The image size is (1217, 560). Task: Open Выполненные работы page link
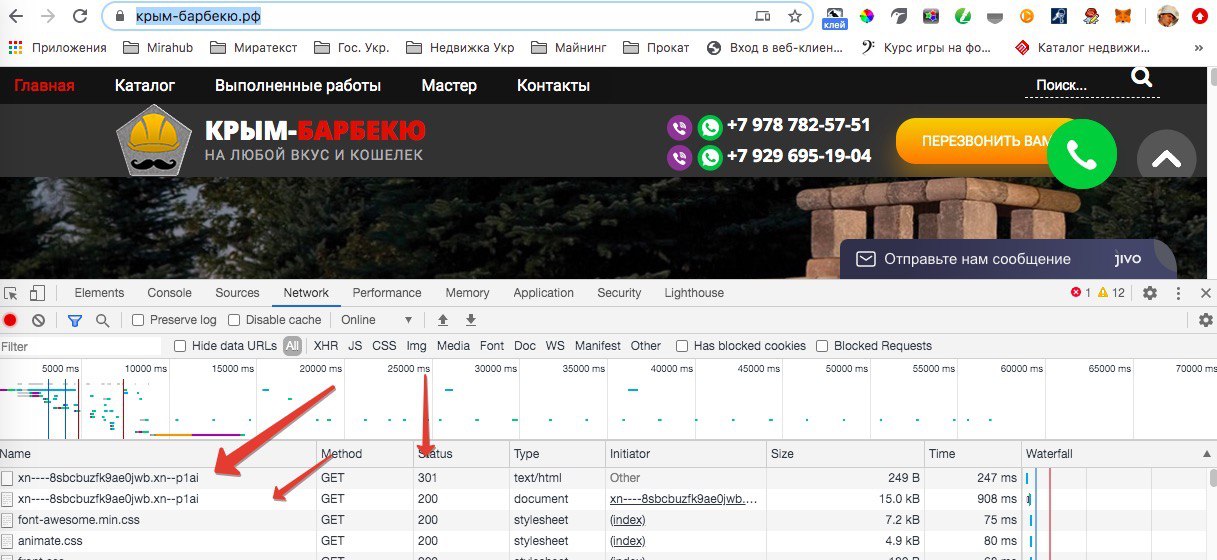pos(298,86)
